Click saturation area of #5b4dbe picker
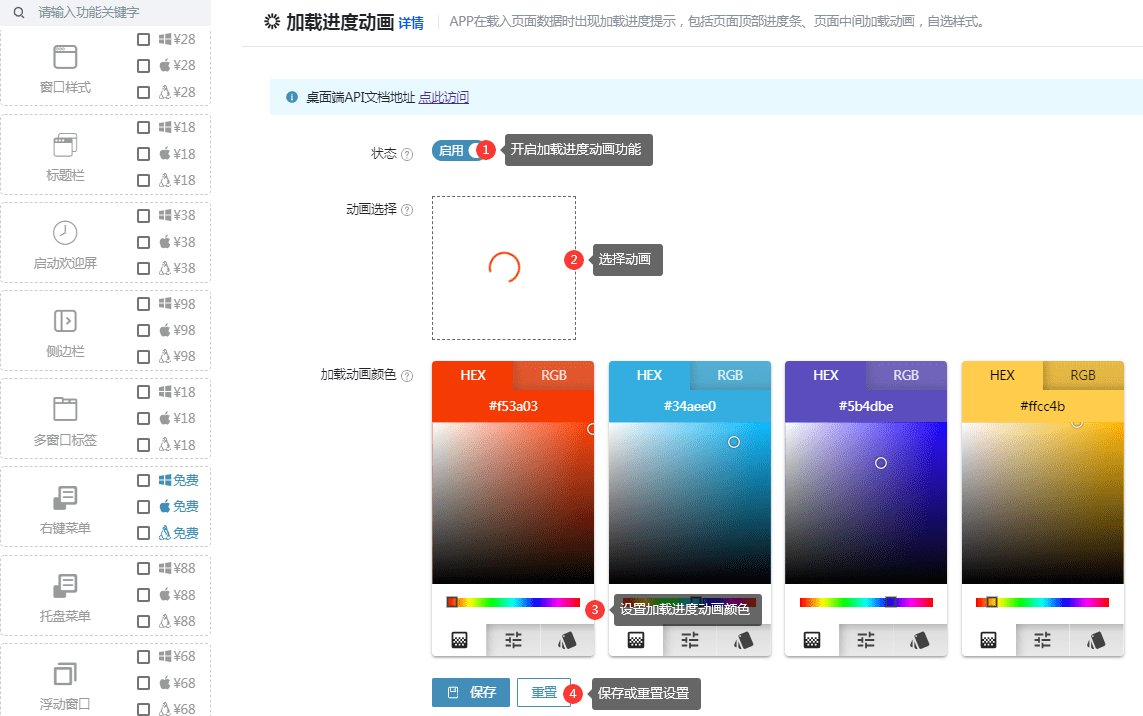The width and height of the screenshot is (1143, 716). [866, 503]
